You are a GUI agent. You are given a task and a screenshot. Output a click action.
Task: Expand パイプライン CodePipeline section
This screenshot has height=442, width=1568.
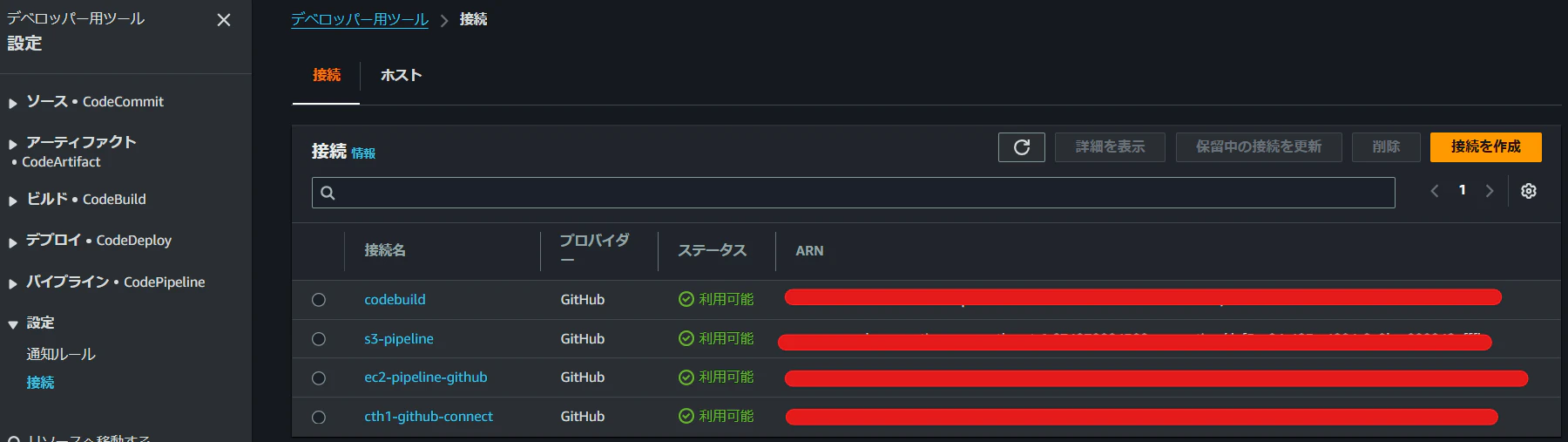pos(13,283)
